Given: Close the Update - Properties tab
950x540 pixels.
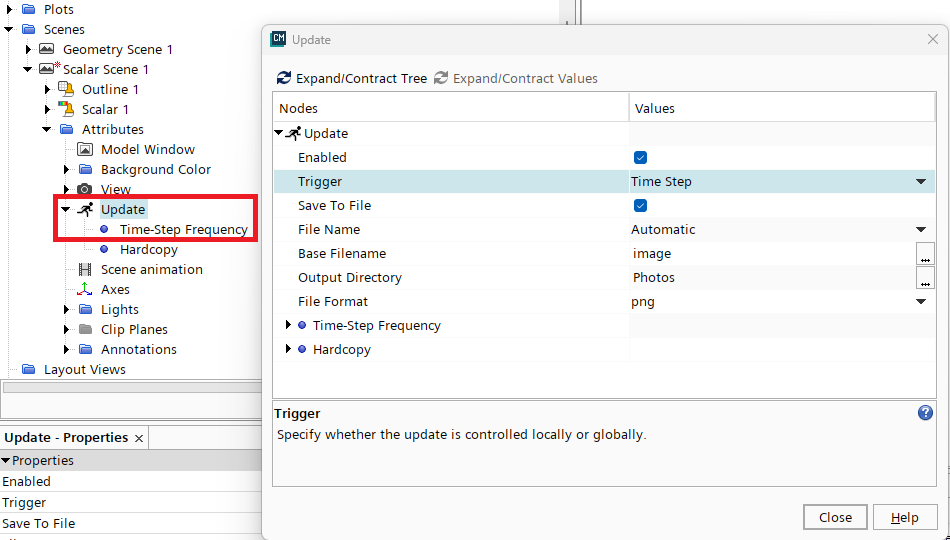Looking at the screenshot, I should pyautogui.click(x=139, y=438).
